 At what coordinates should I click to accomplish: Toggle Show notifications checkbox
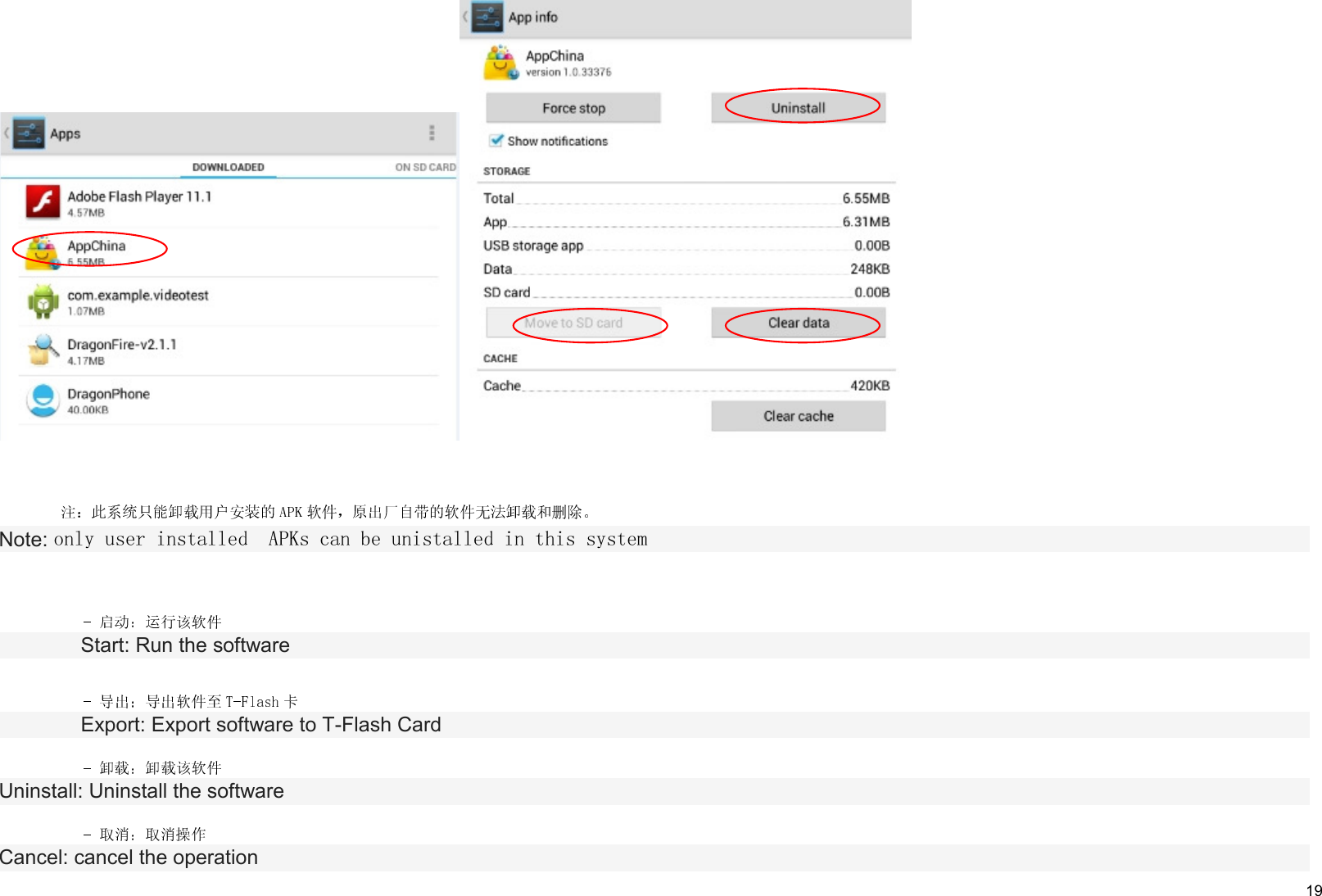pos(496,141)
